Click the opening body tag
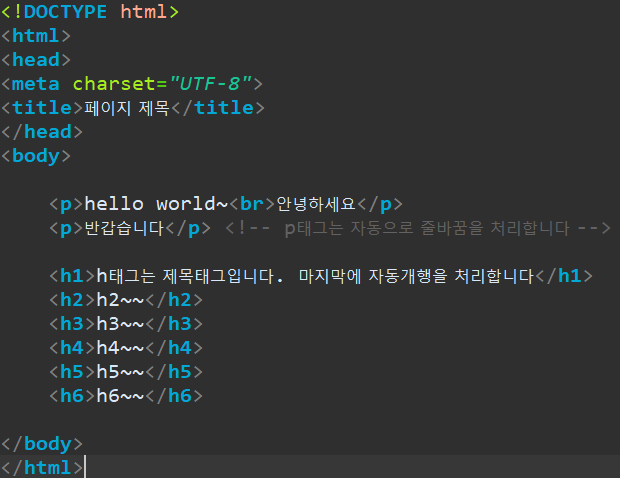Image resolution: width=620 pixels, height=478 pixels. tap(36, 156)
